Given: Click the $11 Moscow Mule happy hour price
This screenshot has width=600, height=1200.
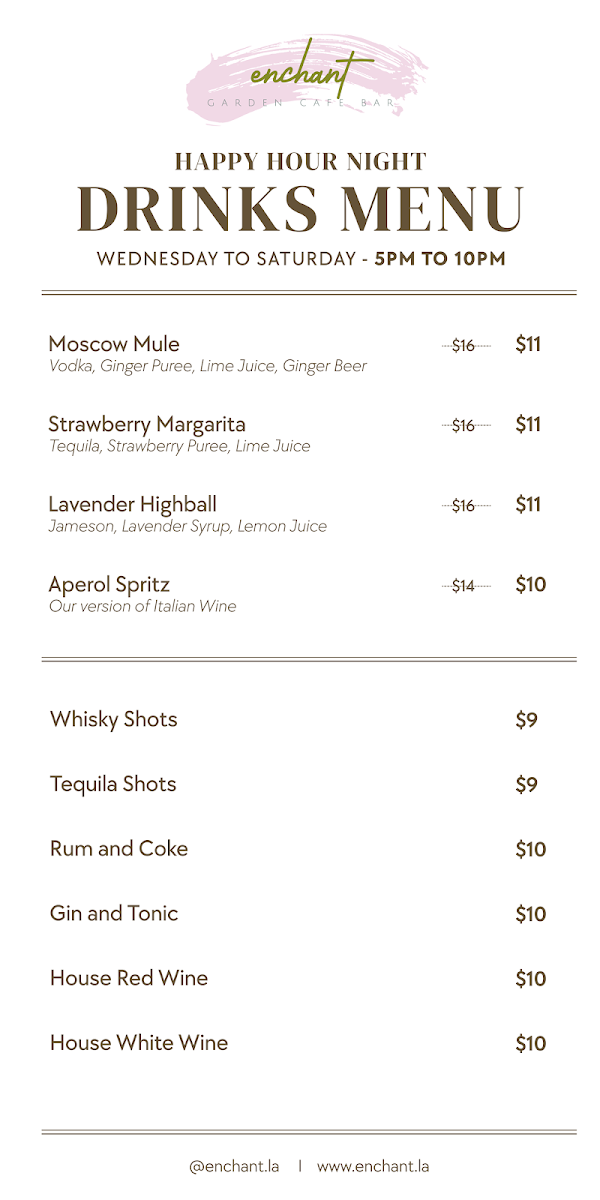Looking at the screenshot, I should tap(528, 345).
